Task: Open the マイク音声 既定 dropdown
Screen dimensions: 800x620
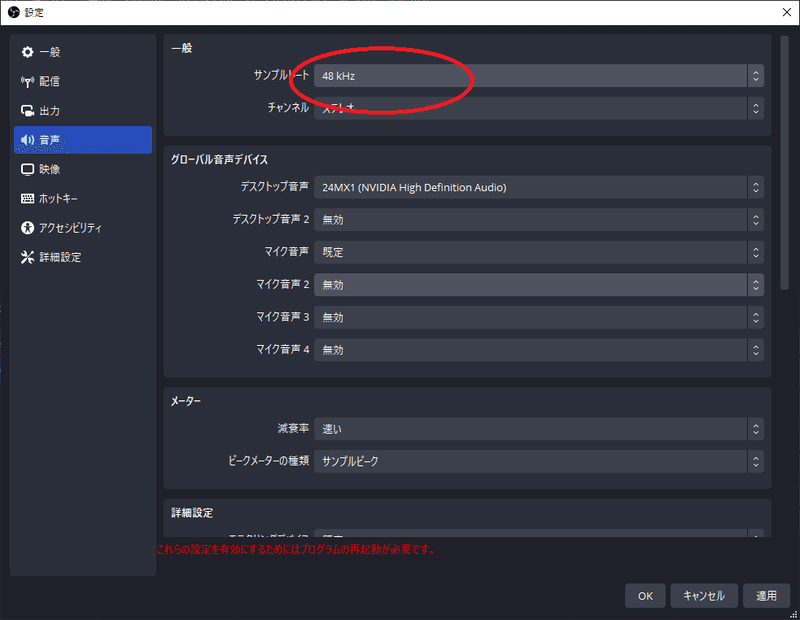Action: pos(539,252)
